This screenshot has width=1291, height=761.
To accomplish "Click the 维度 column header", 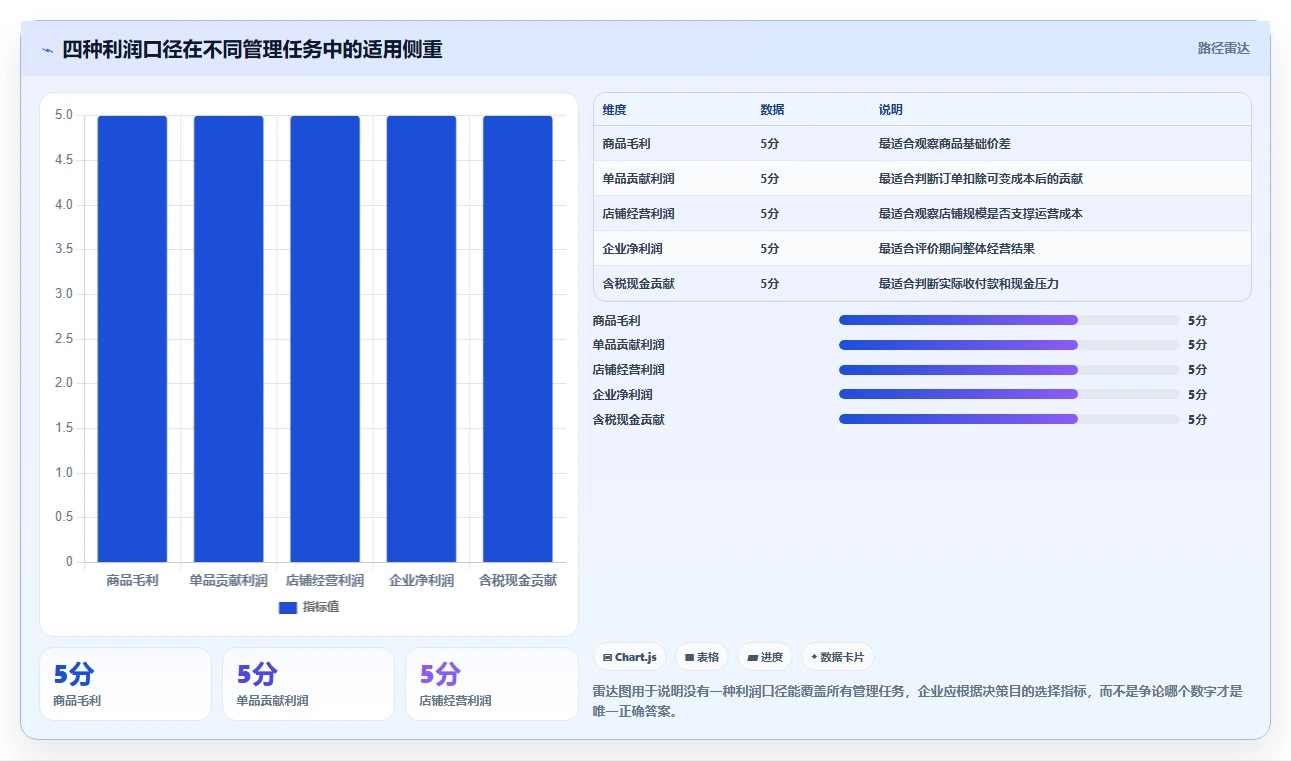I will coord(615,110).
